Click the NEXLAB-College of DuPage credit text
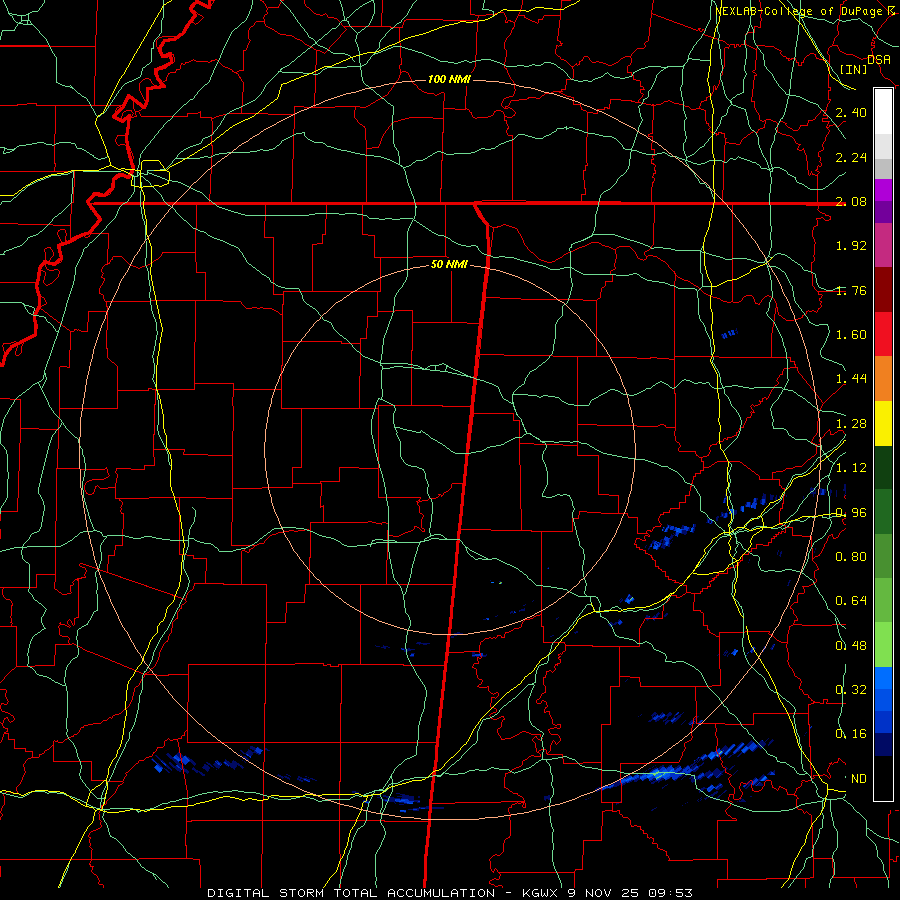The width and height of the screenshot is (900, 900). pyautogui.click(x=805, y=11)
